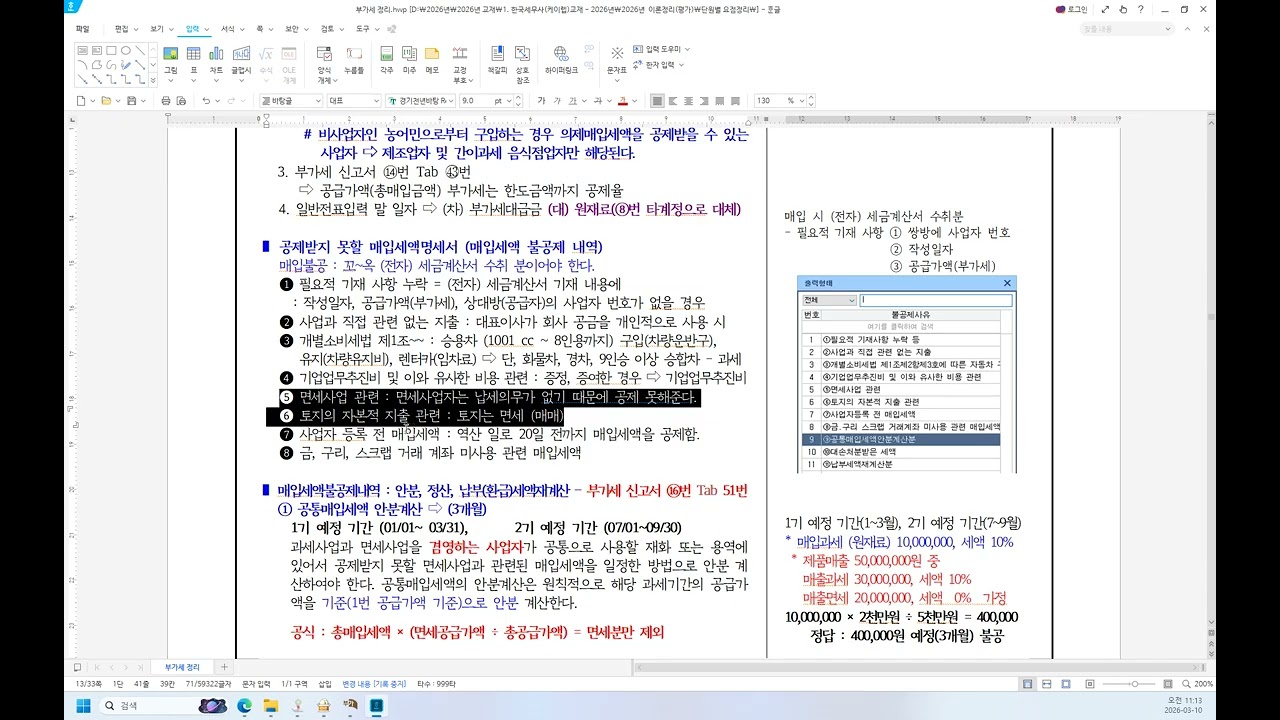Image resolution: width=1280 pixels, height=720 pixels.
Task: Insert a memo with the 메모 icon
Action: click(x=432, y=60)
